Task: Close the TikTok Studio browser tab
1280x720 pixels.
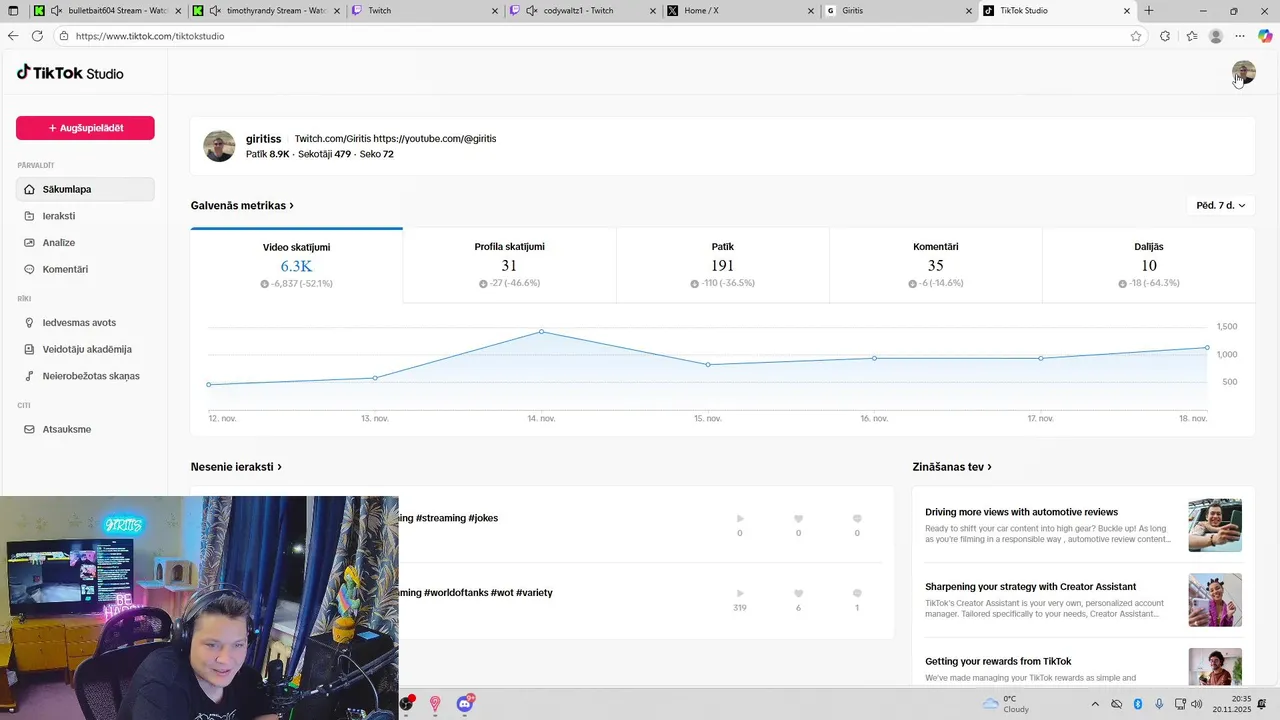Action: tap(1127, 11)
